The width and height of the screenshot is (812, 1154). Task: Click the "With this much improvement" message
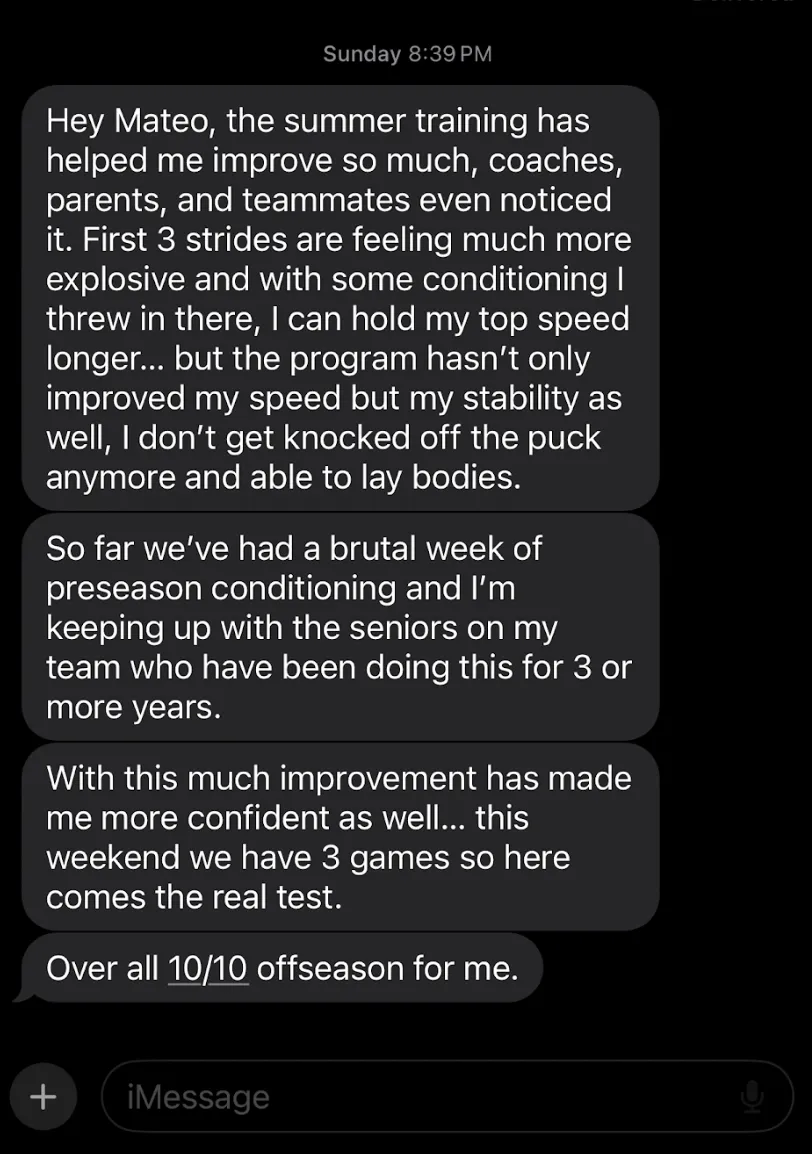click(340, 837)
